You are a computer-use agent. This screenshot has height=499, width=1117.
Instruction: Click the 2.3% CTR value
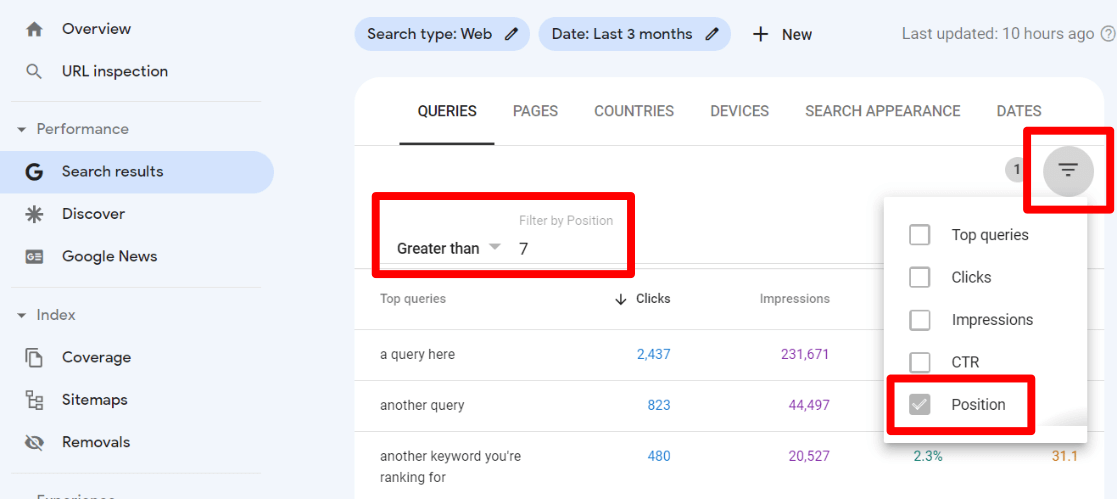pos(928,456)
